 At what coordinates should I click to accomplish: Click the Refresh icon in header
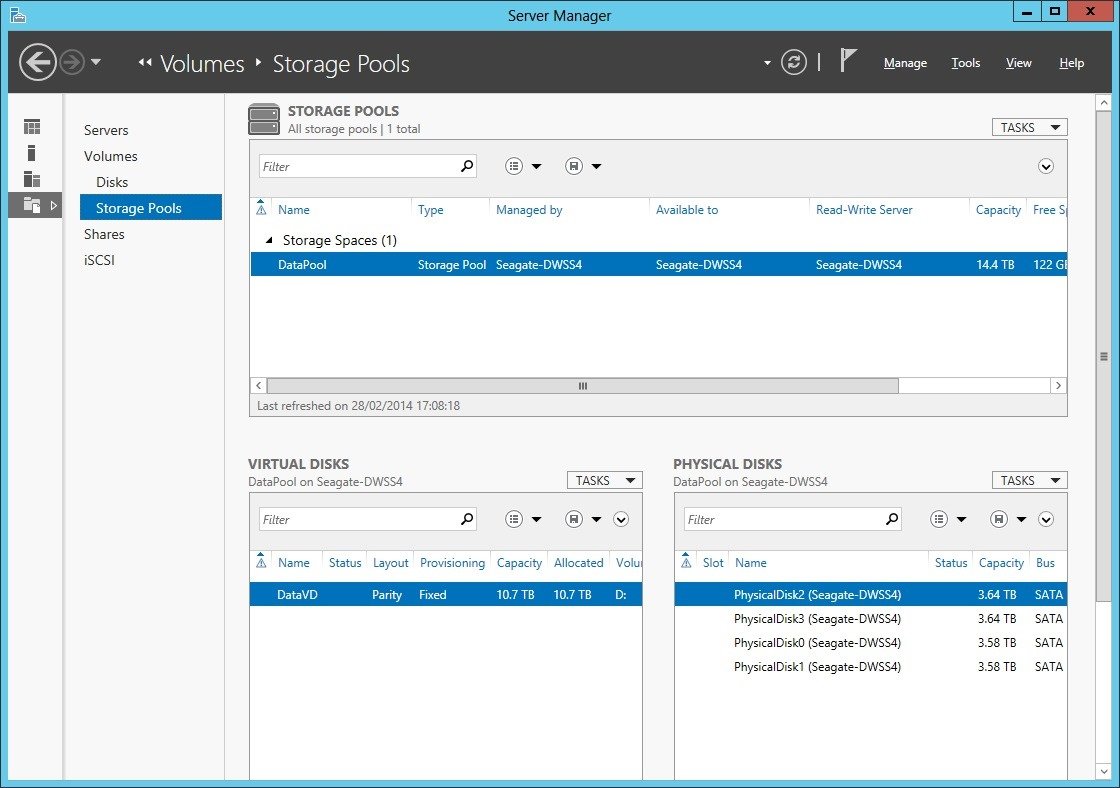pos(794,62)
